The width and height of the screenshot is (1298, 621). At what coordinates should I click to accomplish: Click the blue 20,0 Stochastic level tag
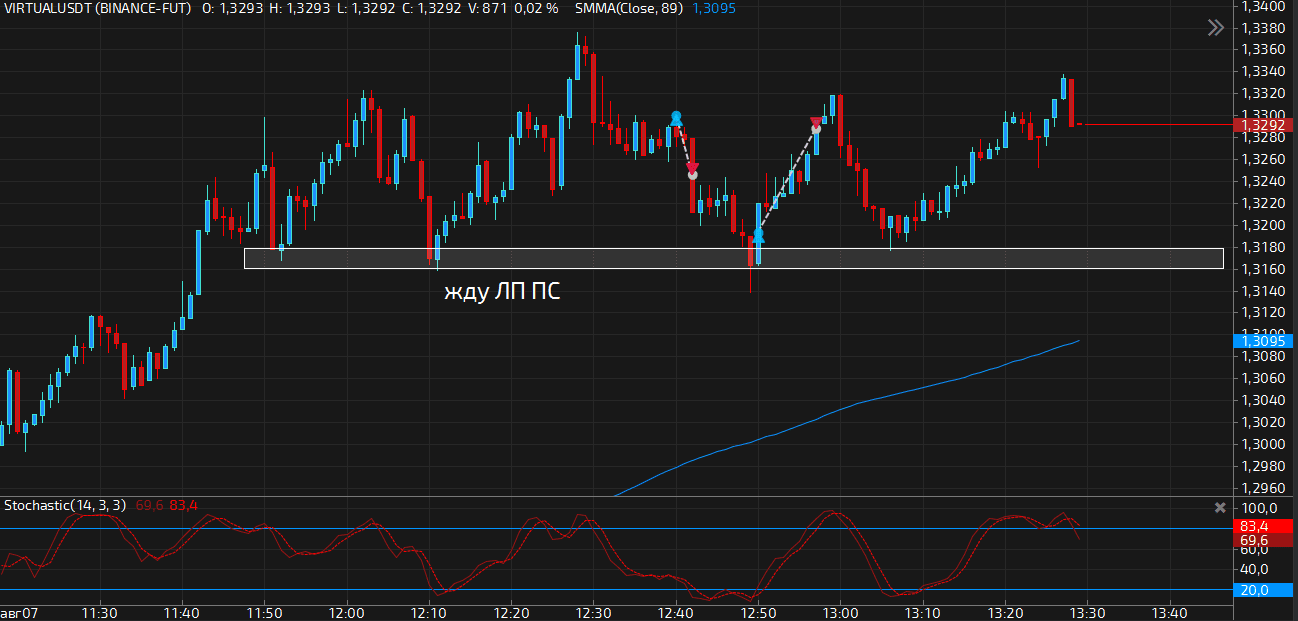click(1265, 590)
